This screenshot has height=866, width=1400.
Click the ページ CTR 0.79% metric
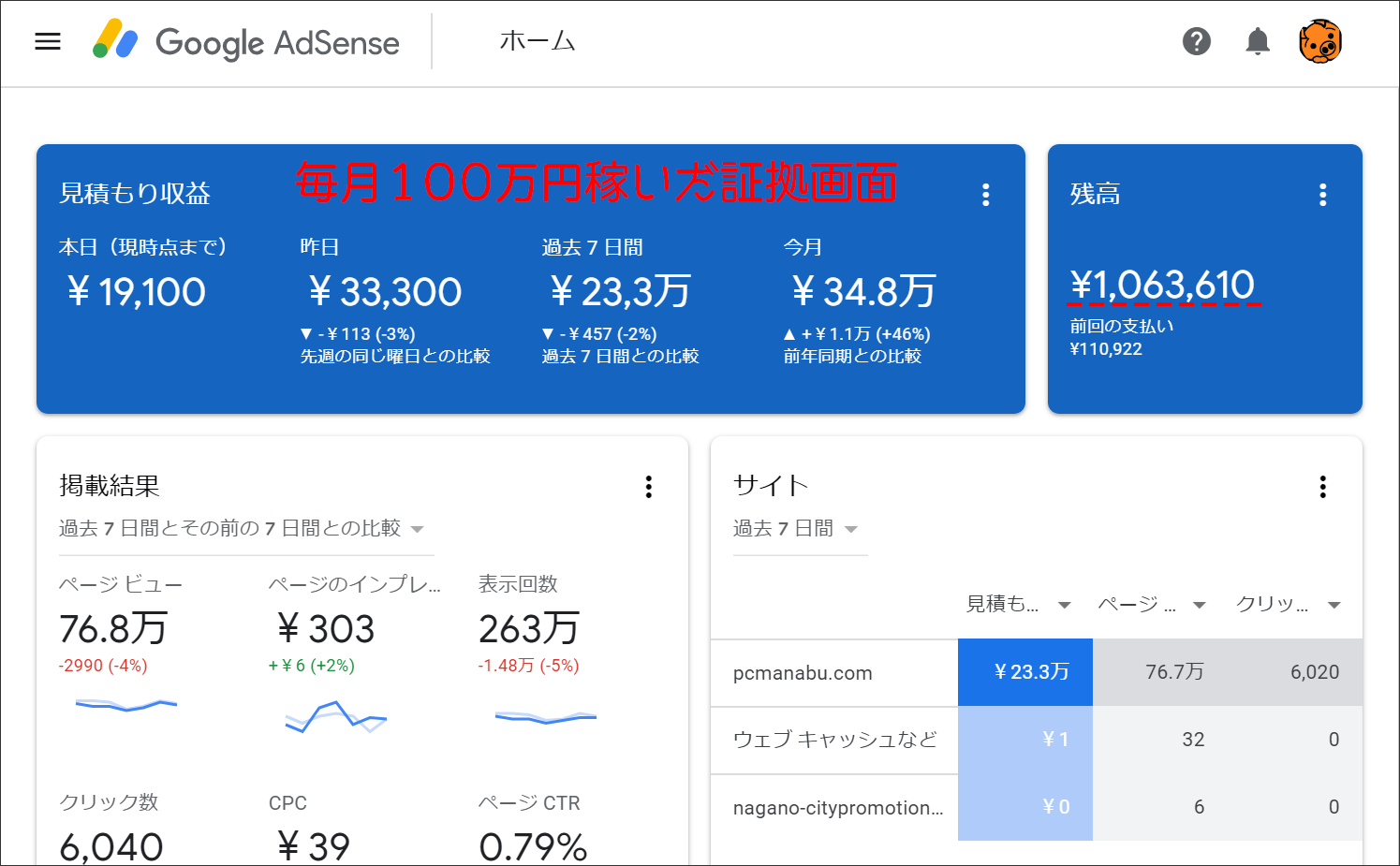pos(533,846)
